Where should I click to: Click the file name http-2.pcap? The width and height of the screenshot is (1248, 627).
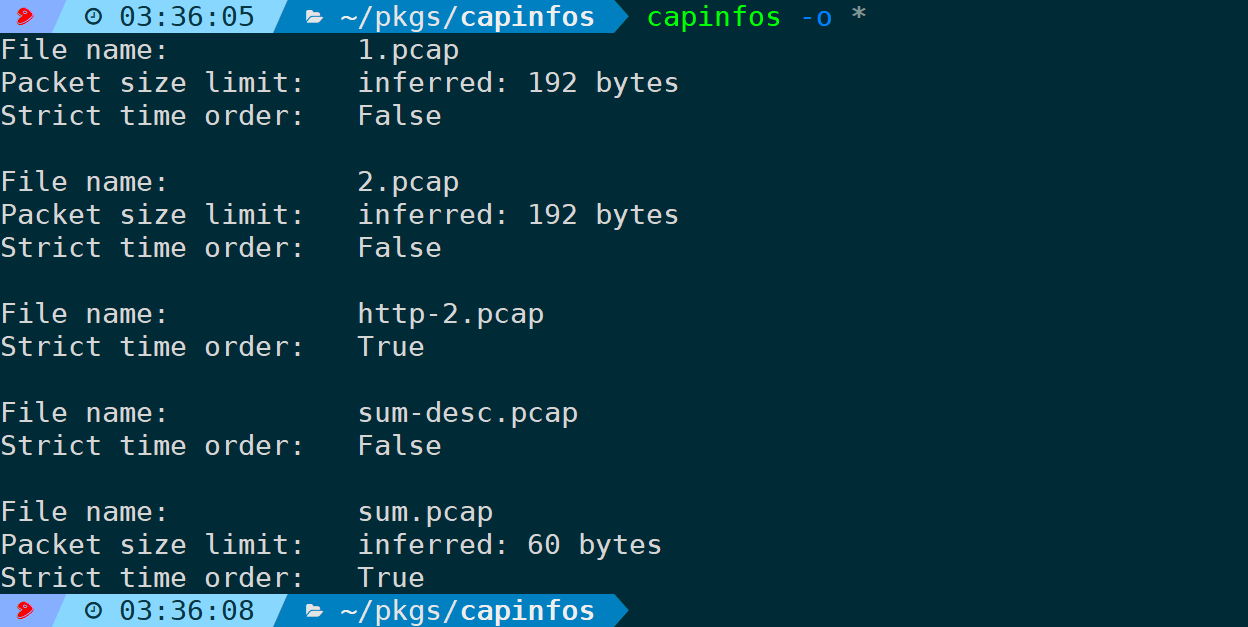(x=451, y=314)
